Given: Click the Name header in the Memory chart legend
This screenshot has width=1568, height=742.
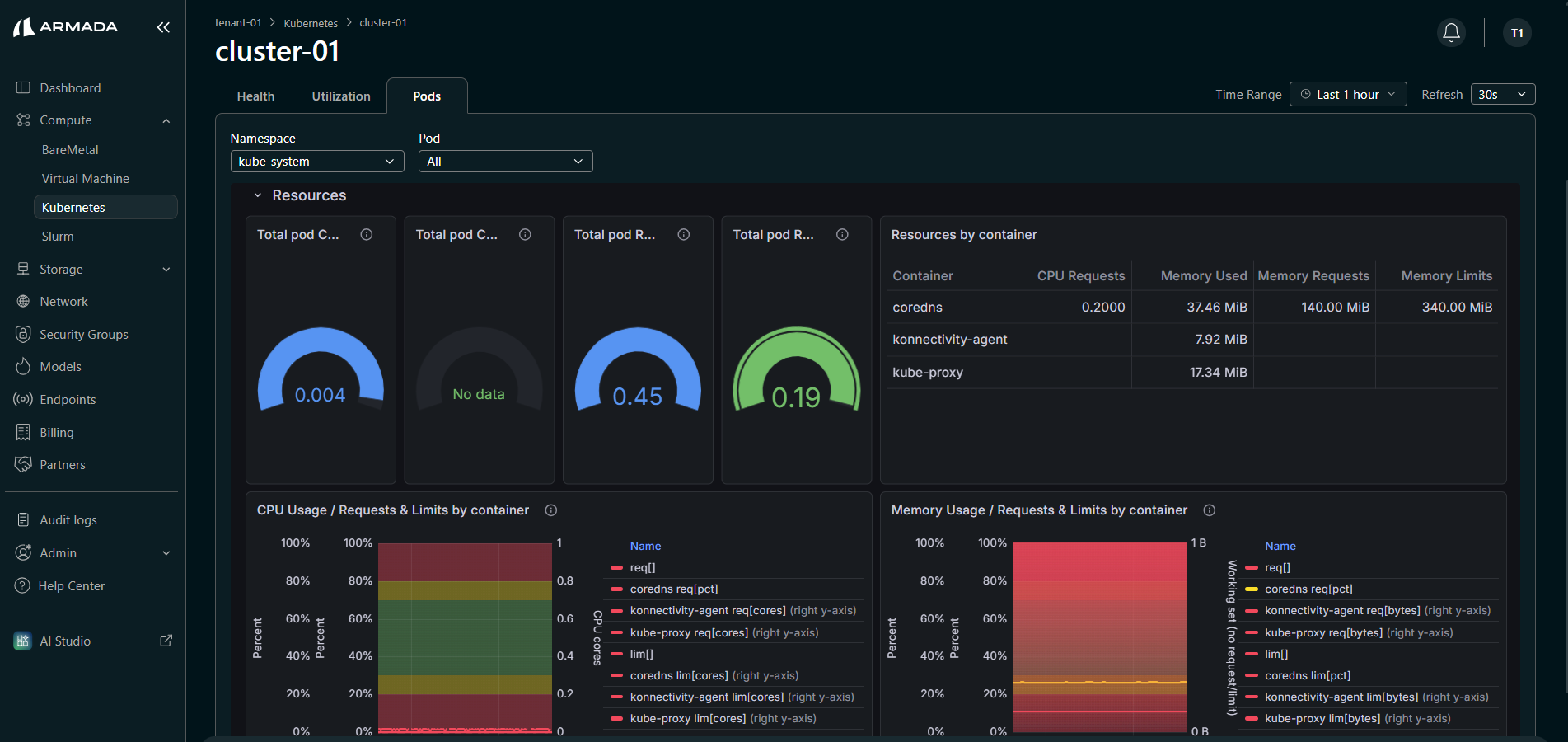Looking at the screenshot, I should [x=1280, y=547].
